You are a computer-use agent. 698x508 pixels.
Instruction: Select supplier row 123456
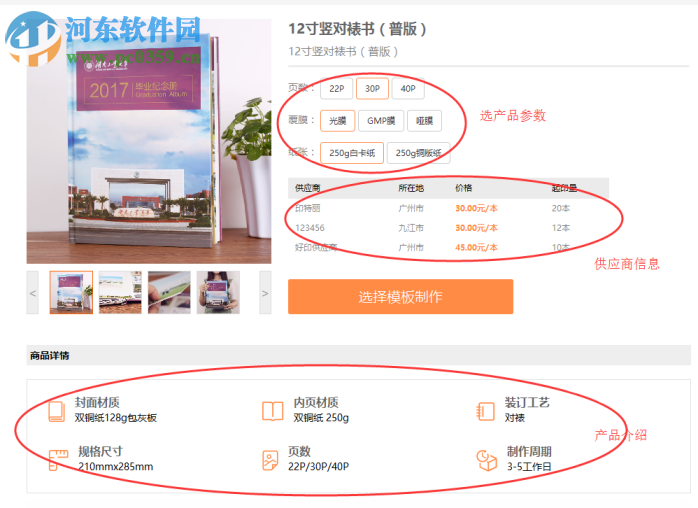pyautogui.click(x=448, y=228)
